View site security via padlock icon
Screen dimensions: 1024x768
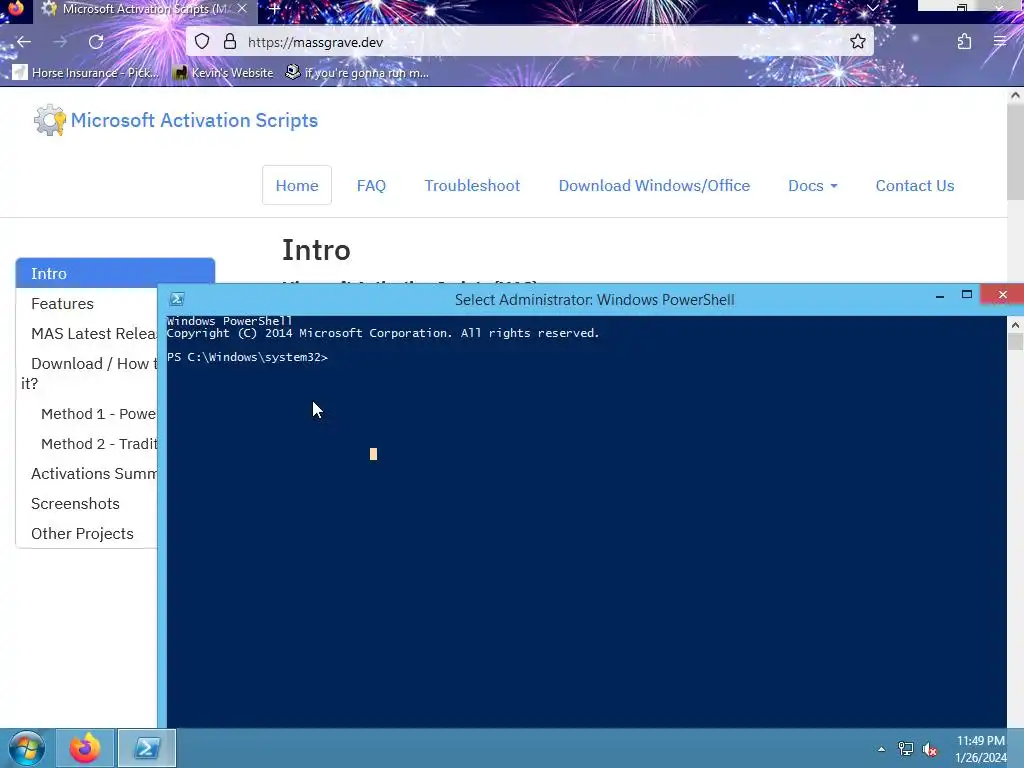(x=230, y=42)
